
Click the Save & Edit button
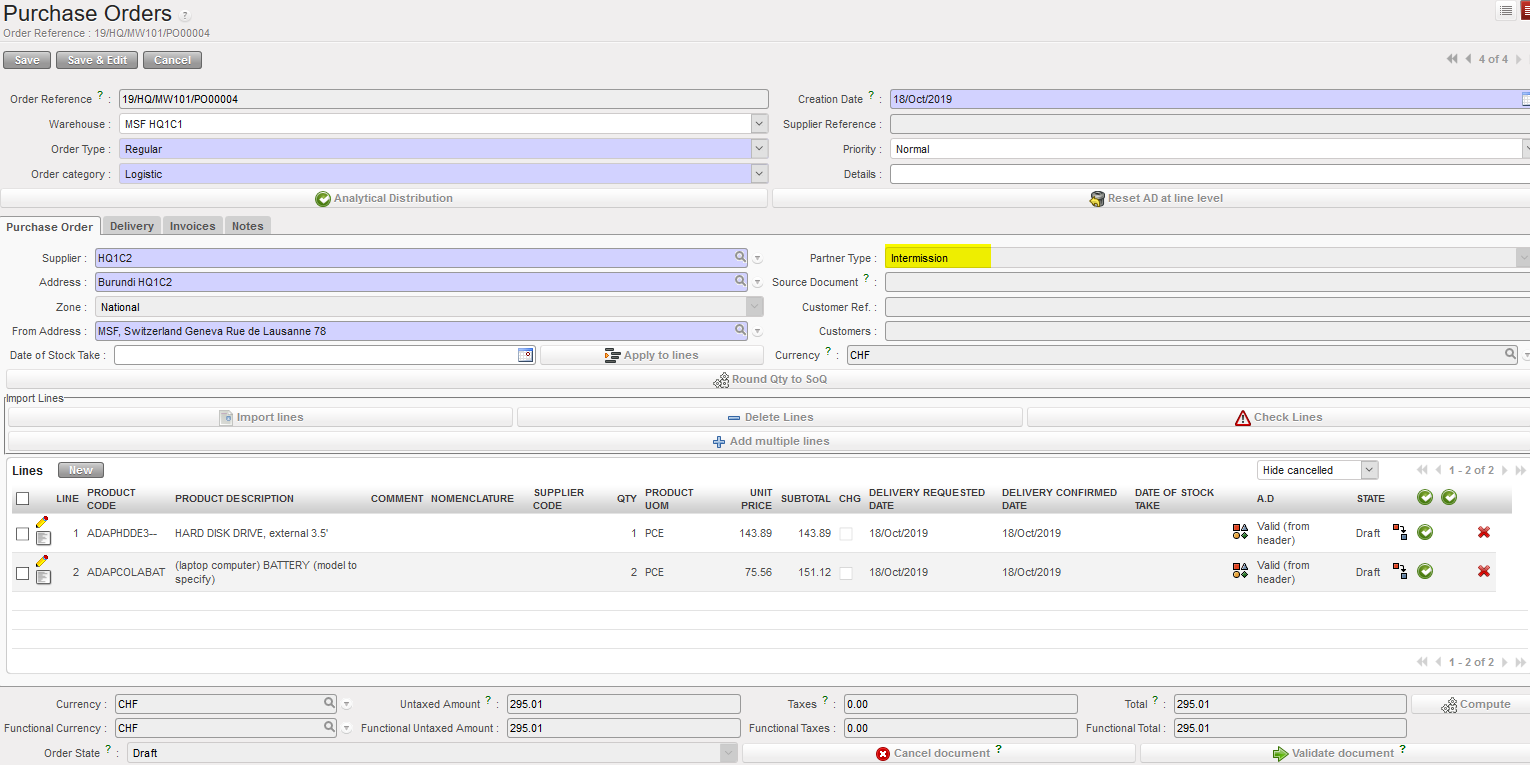pyautogui.click(x=97, y=60)
